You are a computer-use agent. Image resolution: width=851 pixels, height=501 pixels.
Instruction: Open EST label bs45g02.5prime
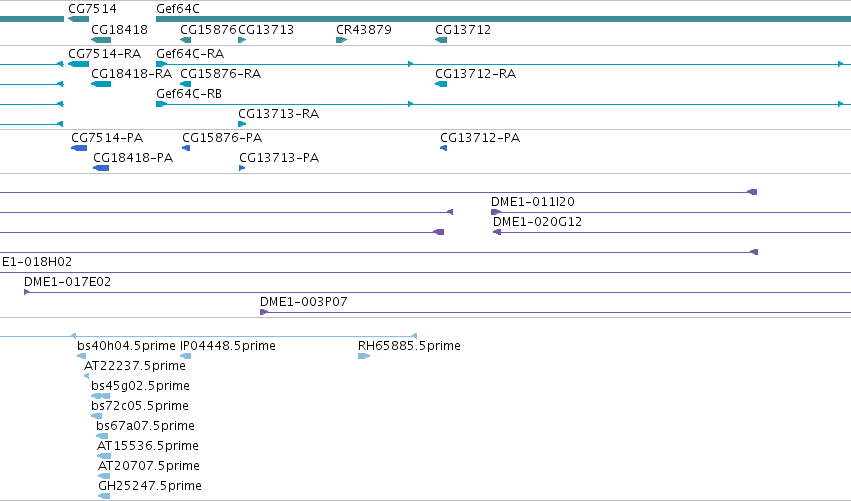point(140,386)
